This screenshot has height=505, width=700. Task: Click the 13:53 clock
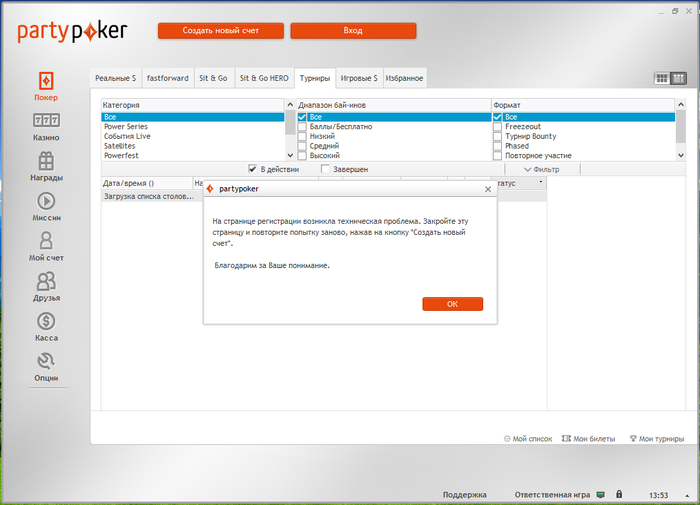point(659,495)
